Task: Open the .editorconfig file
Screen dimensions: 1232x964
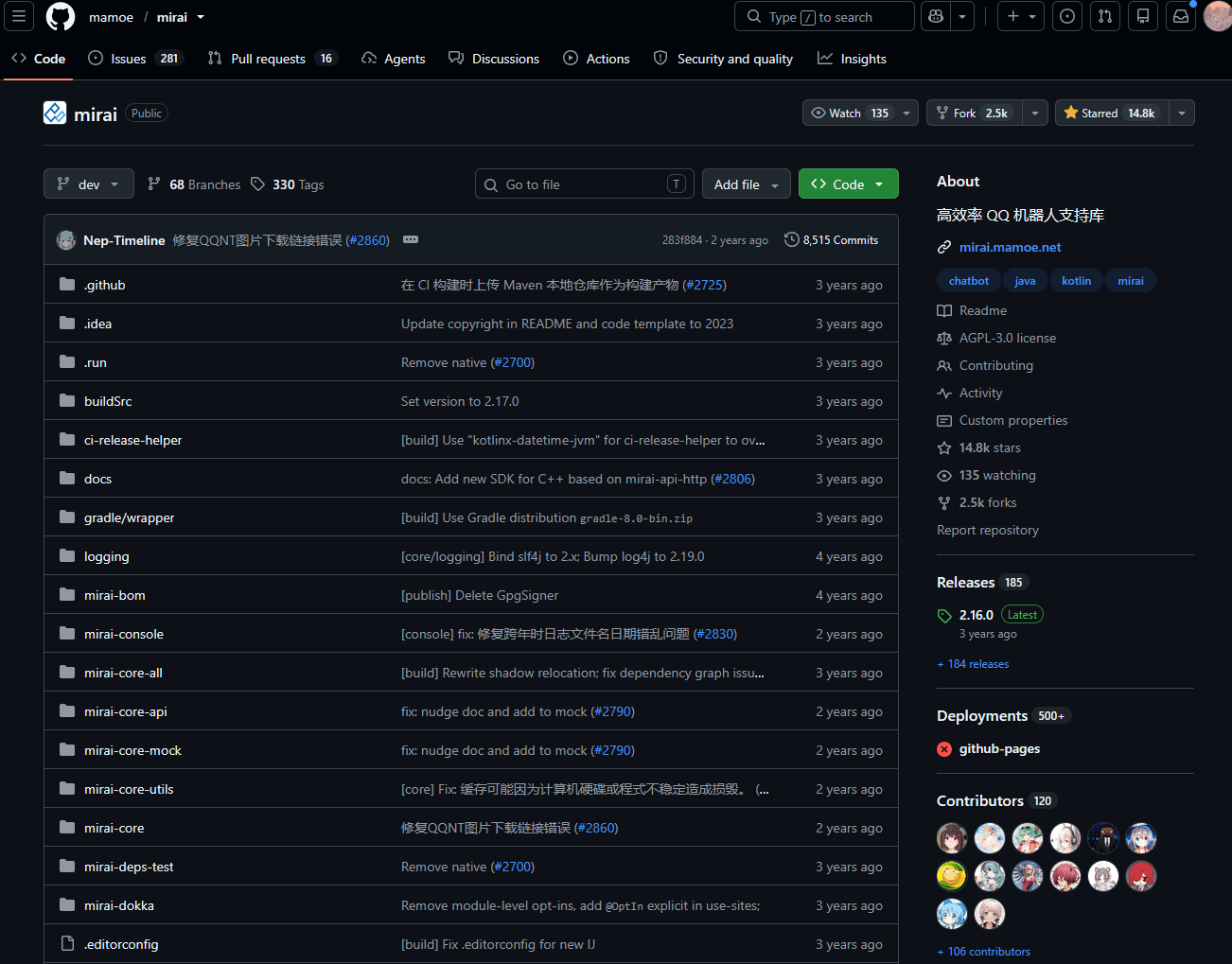Action: (121, 944)
